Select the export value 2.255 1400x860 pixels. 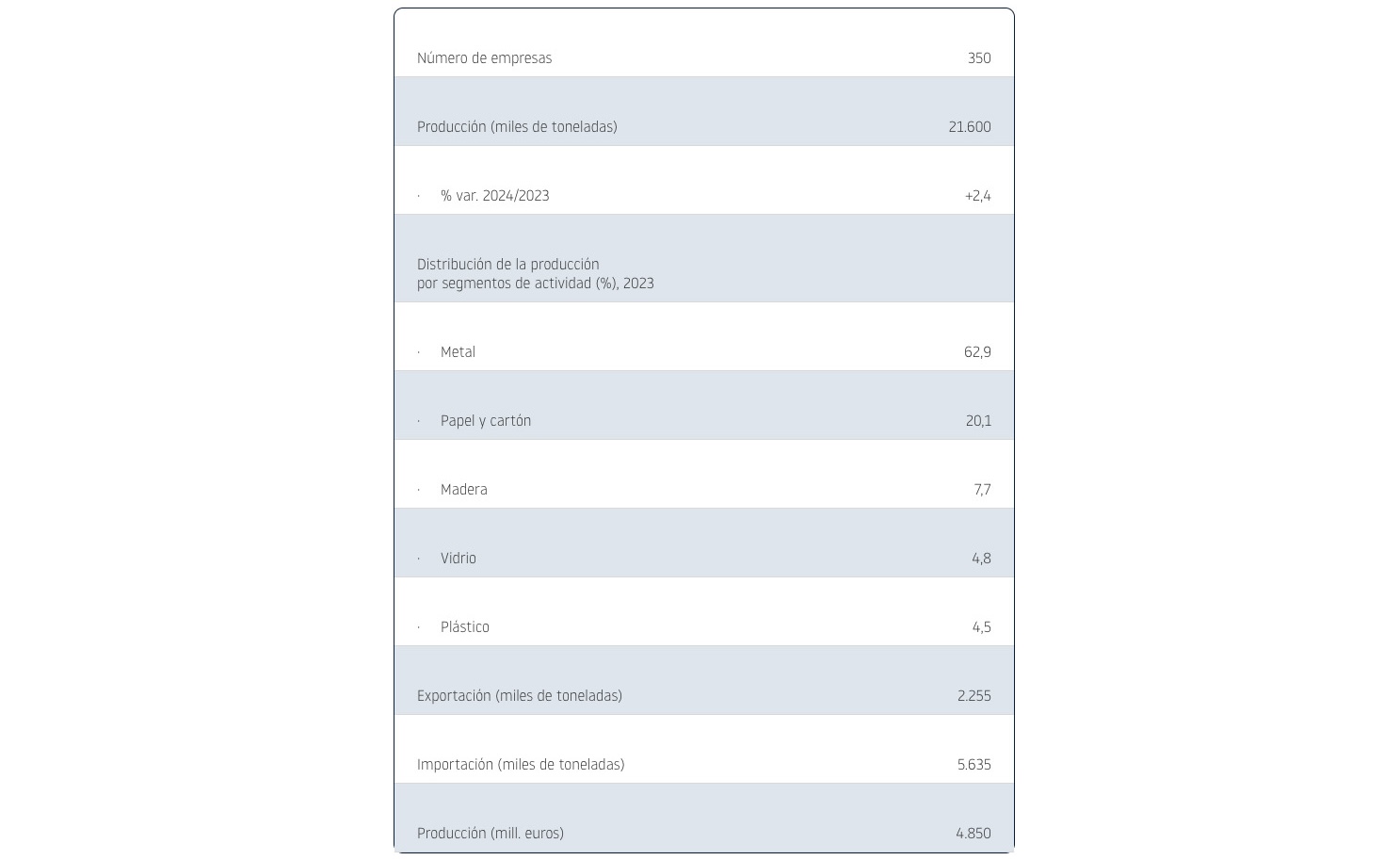974,696
